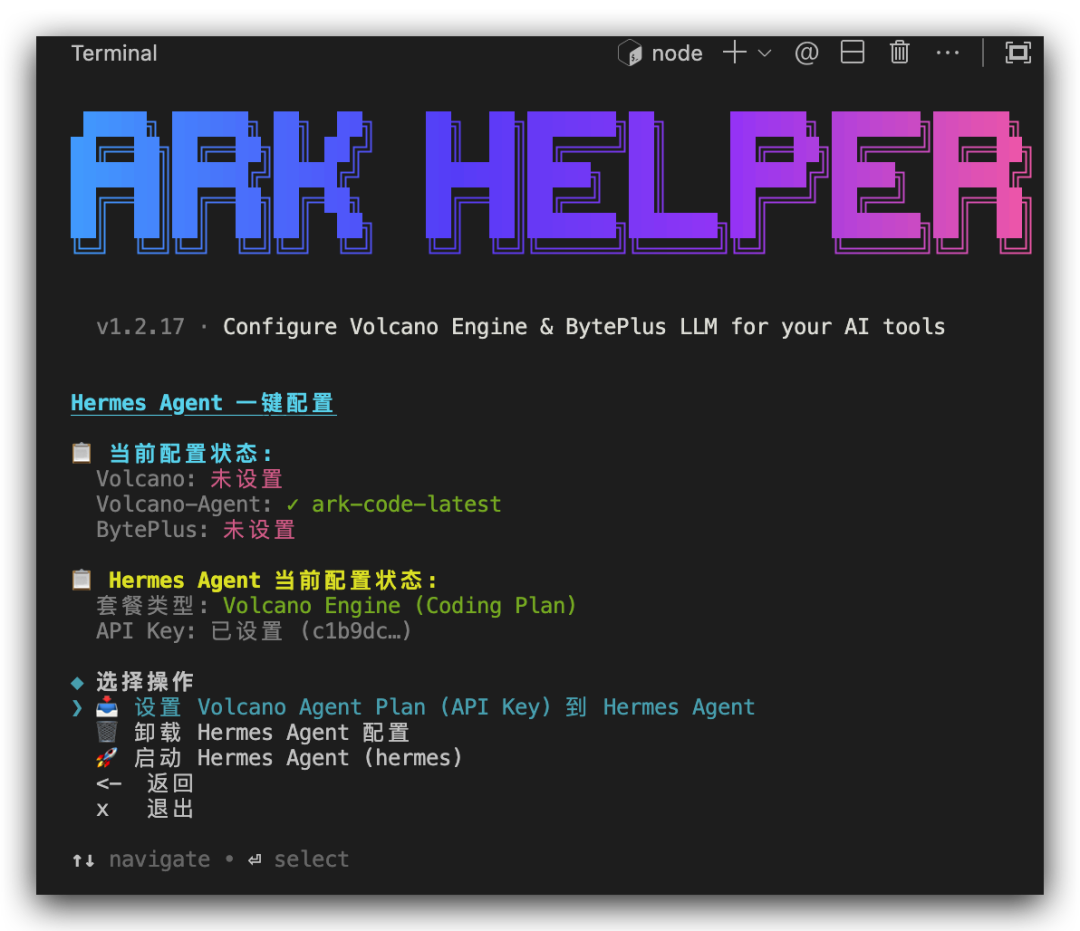Click the v1.2.17 version text
The image size is (1080, 931).
point(141,326)
